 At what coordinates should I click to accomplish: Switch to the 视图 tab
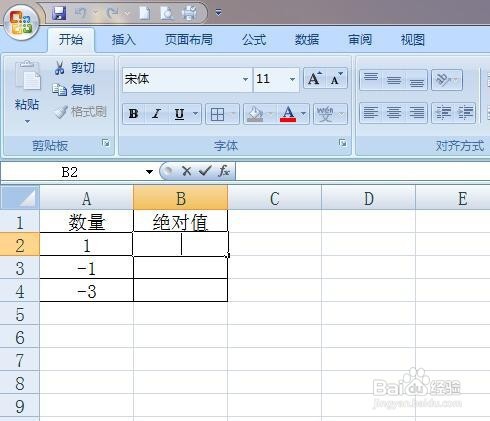[413, 40]
